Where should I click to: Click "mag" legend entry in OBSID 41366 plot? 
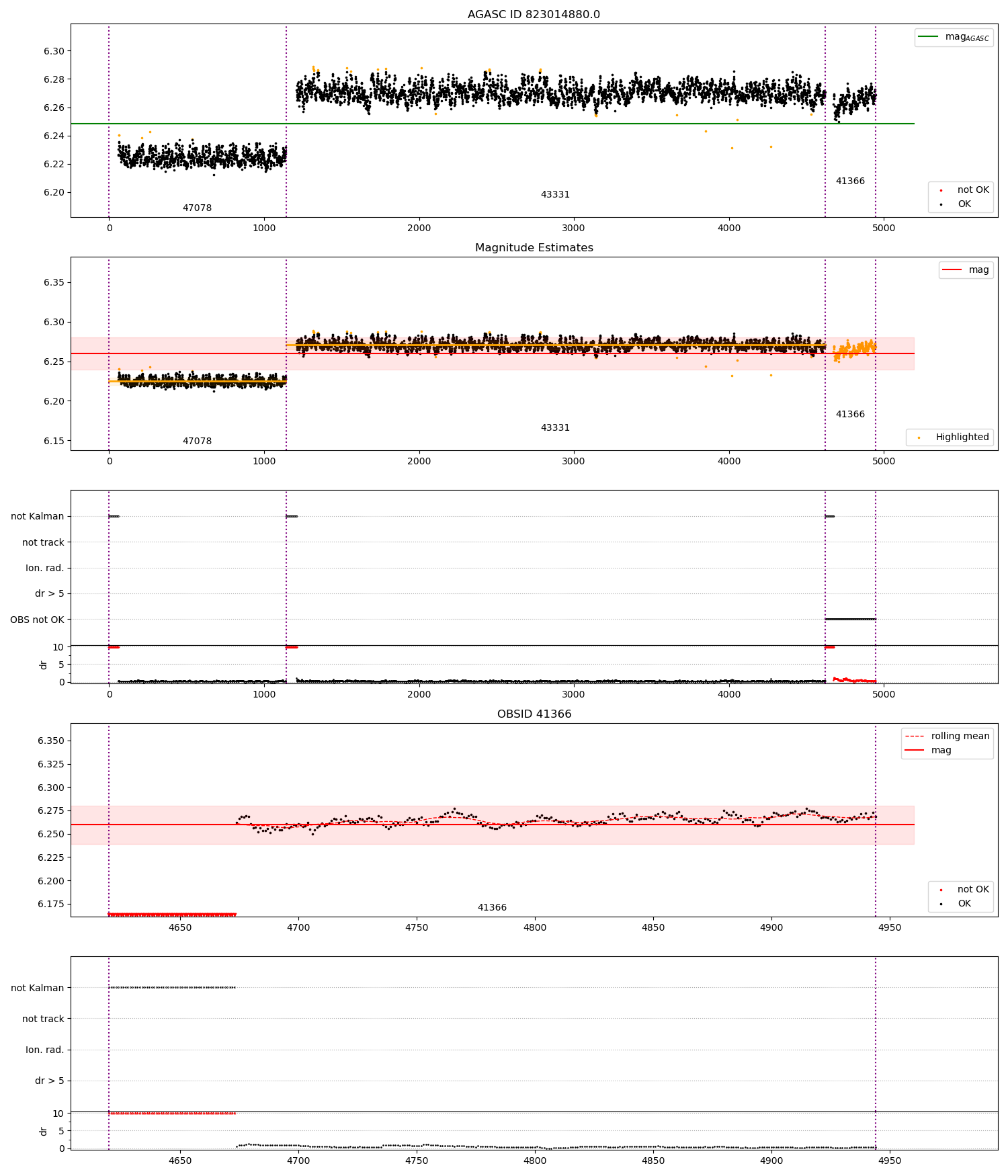click(928, 751)
